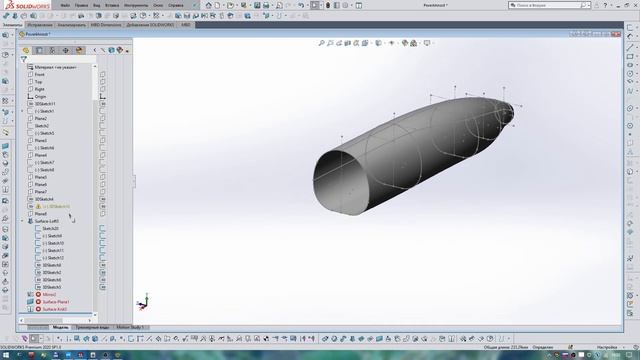Open the Motion Study 1 bottom tab
640x360 pixels.
point(130,327)
